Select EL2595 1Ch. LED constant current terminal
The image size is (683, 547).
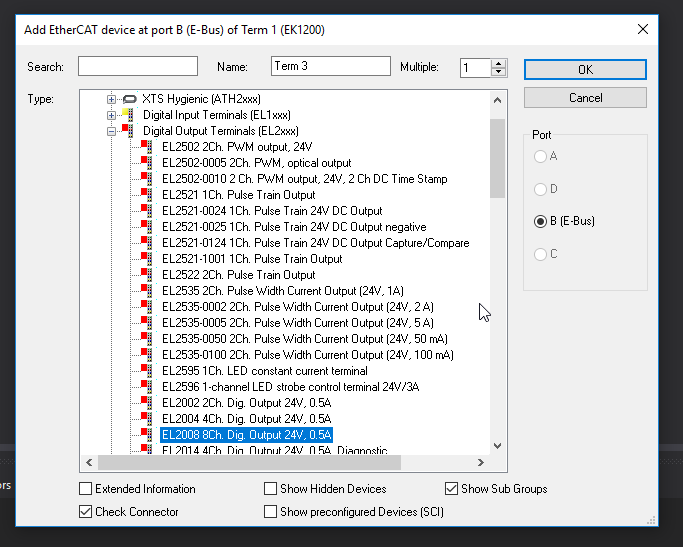click(265, 371)
